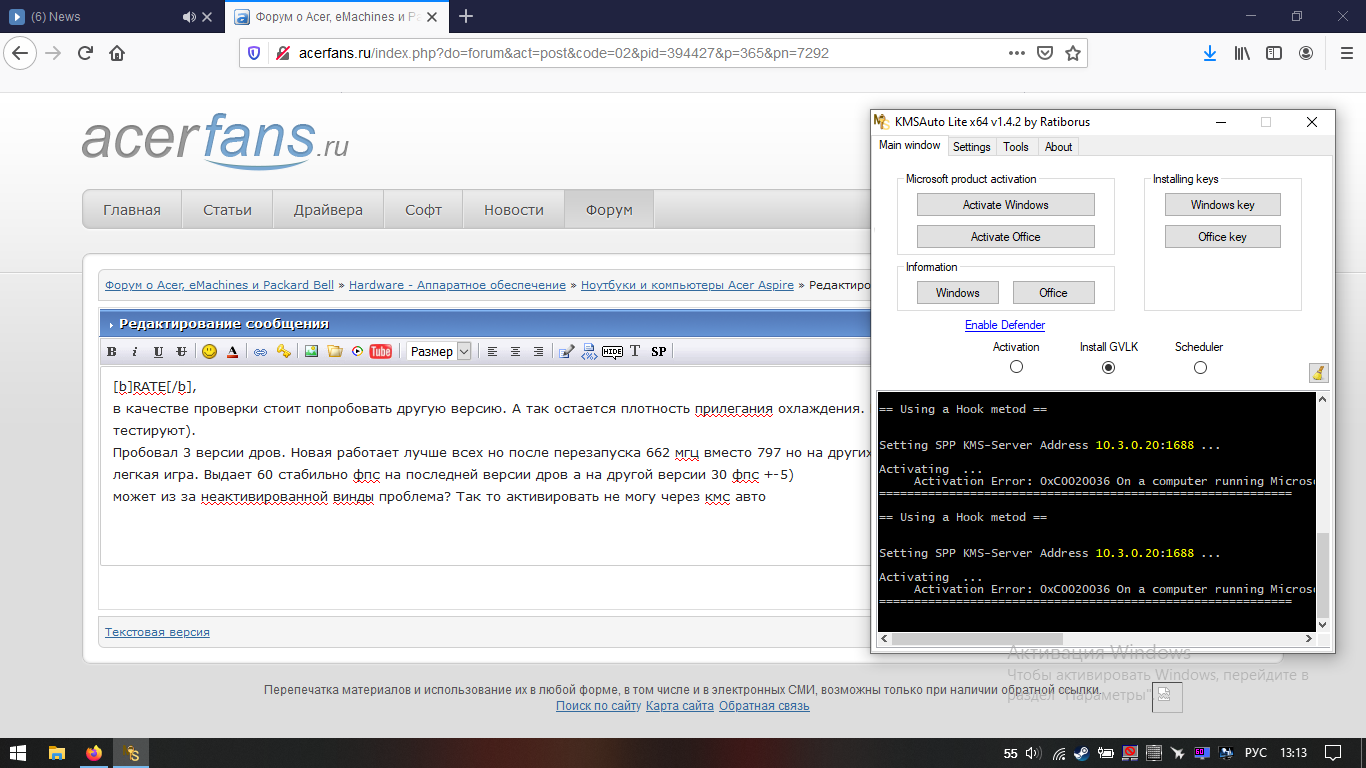Select the Main window tab in KMSAuto

pyautogui.click(x=909, y=145)
